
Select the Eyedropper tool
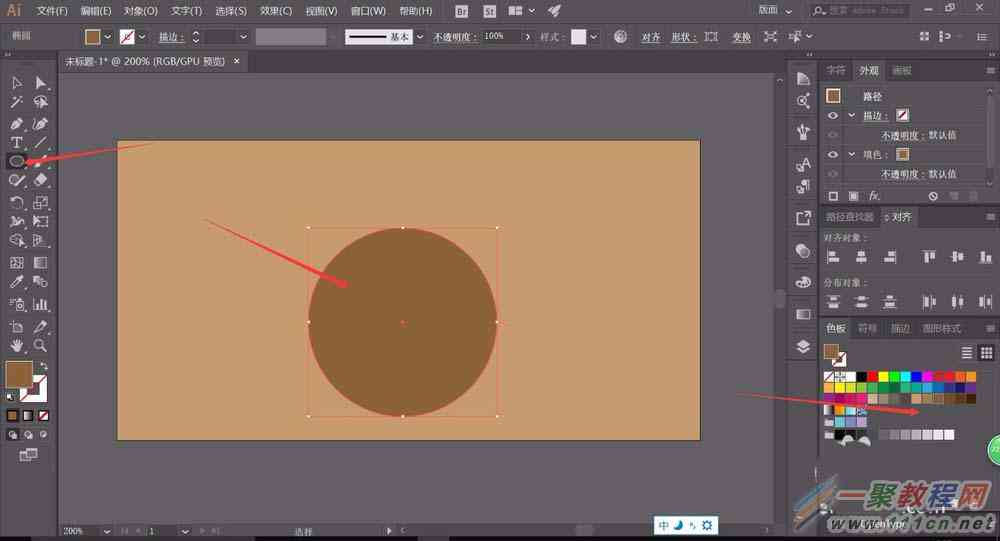coord(17,281)
